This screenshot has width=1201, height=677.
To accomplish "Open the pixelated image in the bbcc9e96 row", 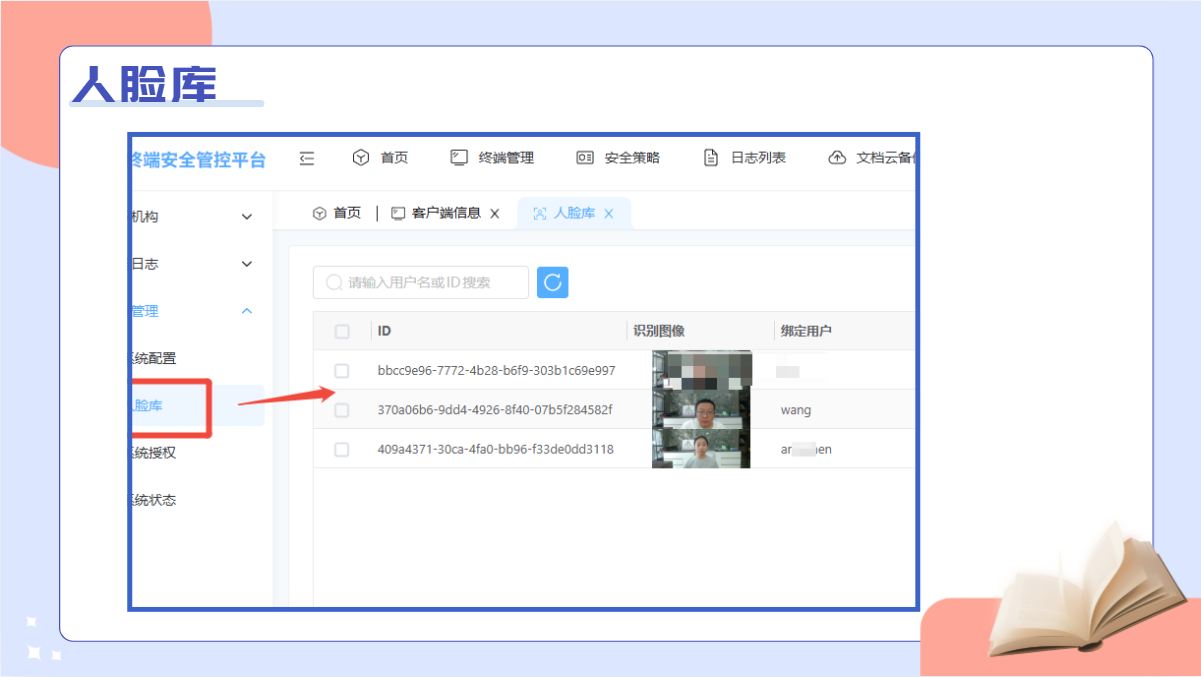I will [701, 370].
